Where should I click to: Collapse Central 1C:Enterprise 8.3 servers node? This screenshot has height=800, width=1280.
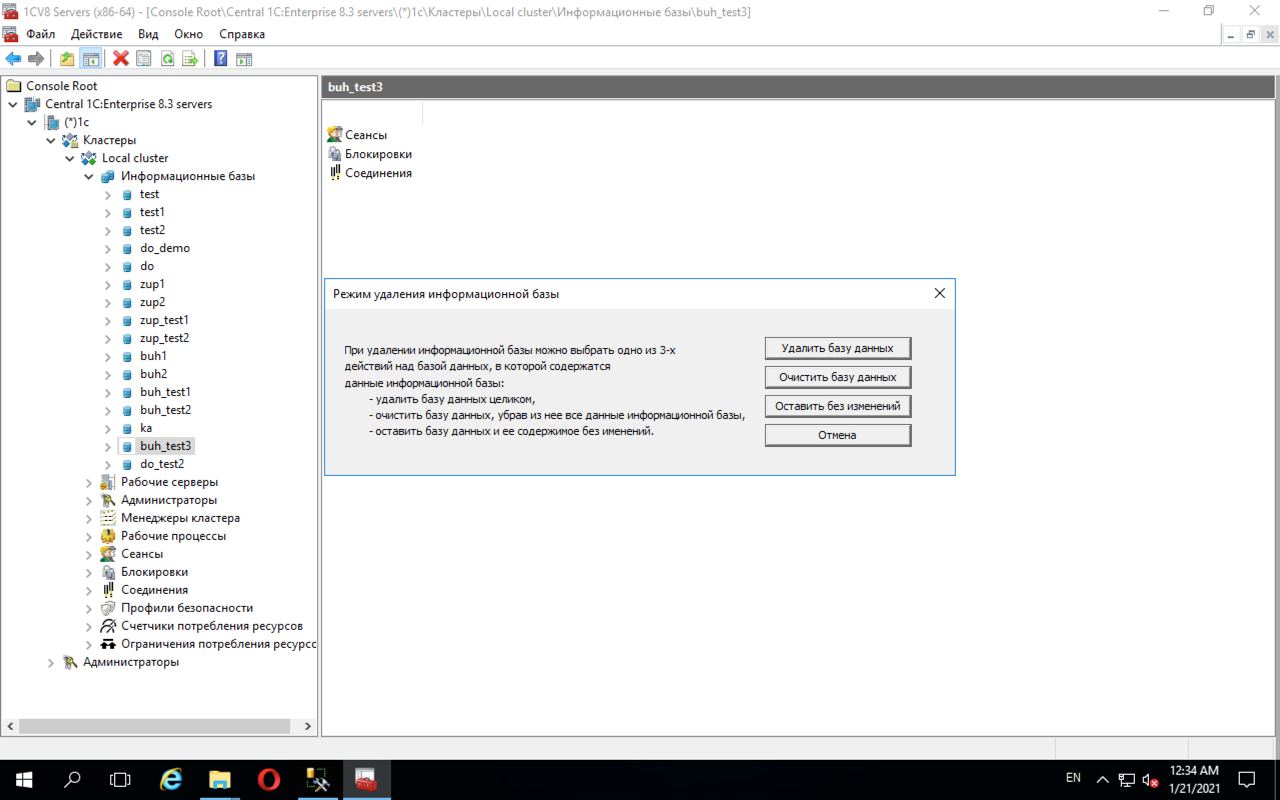(x=13, y=104)
